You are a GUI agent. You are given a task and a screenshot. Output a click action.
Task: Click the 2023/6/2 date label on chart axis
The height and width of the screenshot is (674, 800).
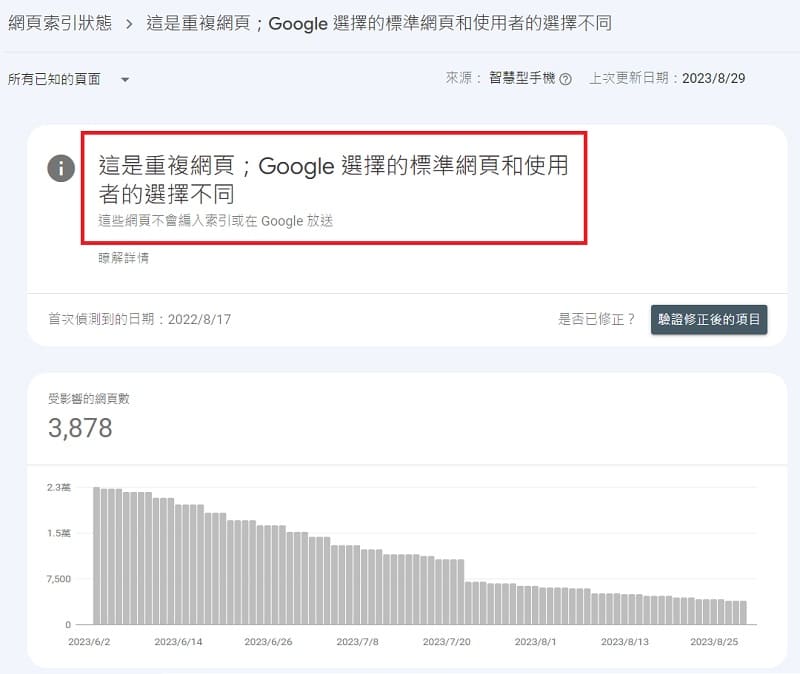tap(89, 641)
